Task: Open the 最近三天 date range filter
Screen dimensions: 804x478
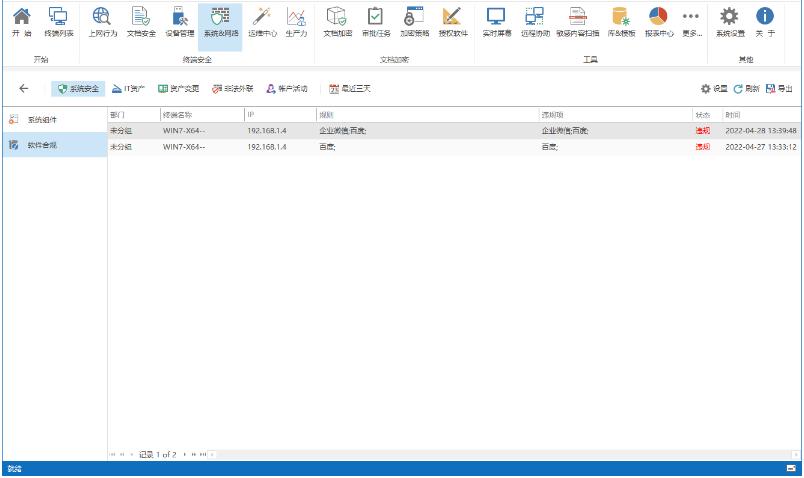Action: [350, 89]
